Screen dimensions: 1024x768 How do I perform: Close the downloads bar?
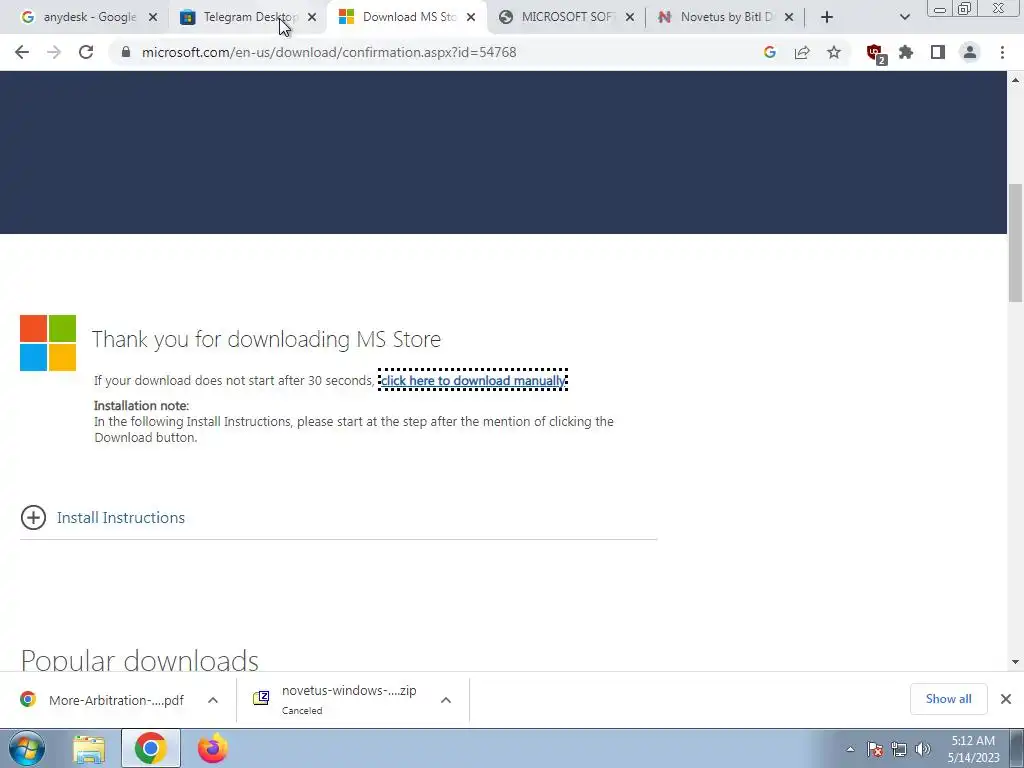pyautogui.click(x=1006, y=699)
